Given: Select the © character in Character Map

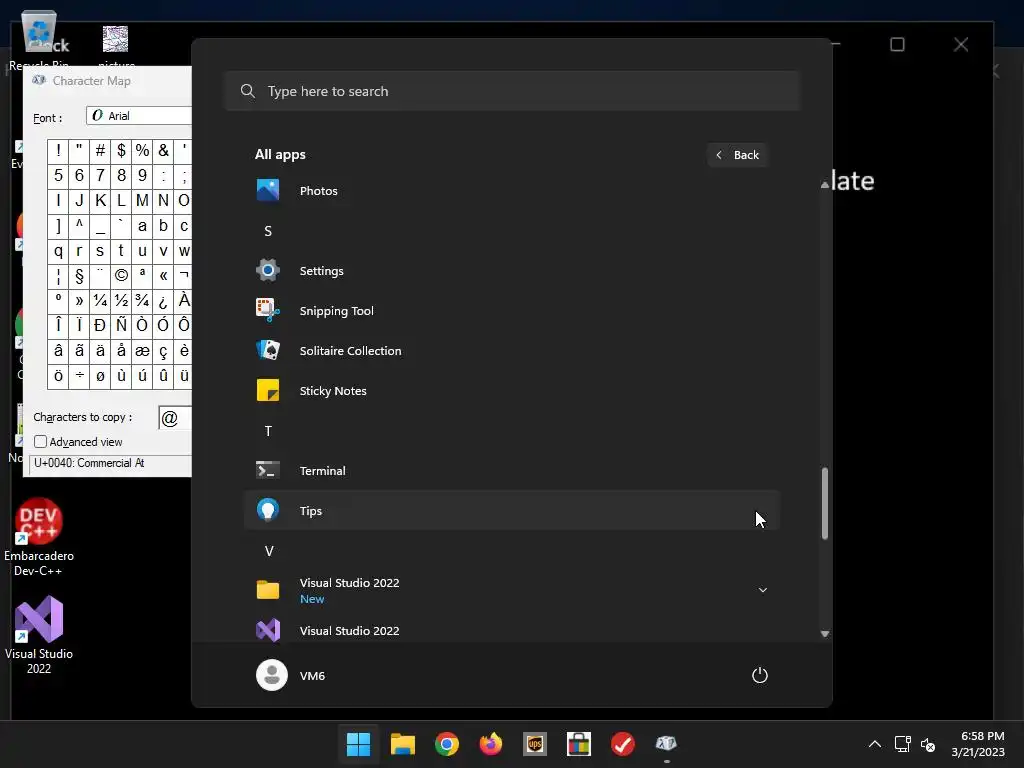Looking at the screenshot, I should tap(121, 276).
